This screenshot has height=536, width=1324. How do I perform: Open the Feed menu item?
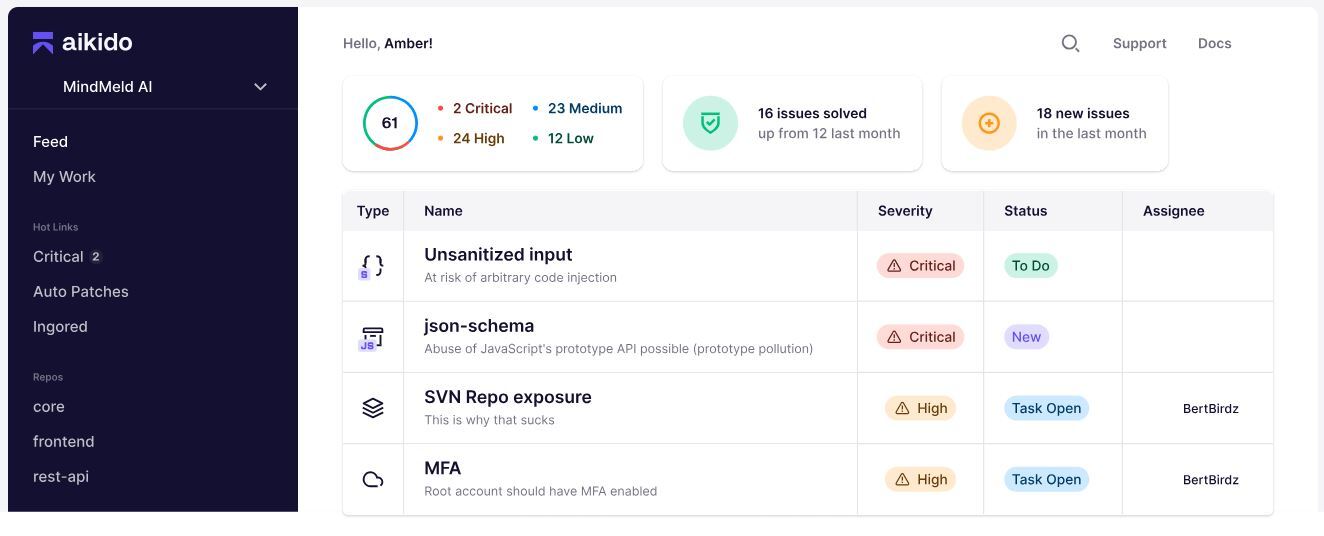tap(50, 142)
